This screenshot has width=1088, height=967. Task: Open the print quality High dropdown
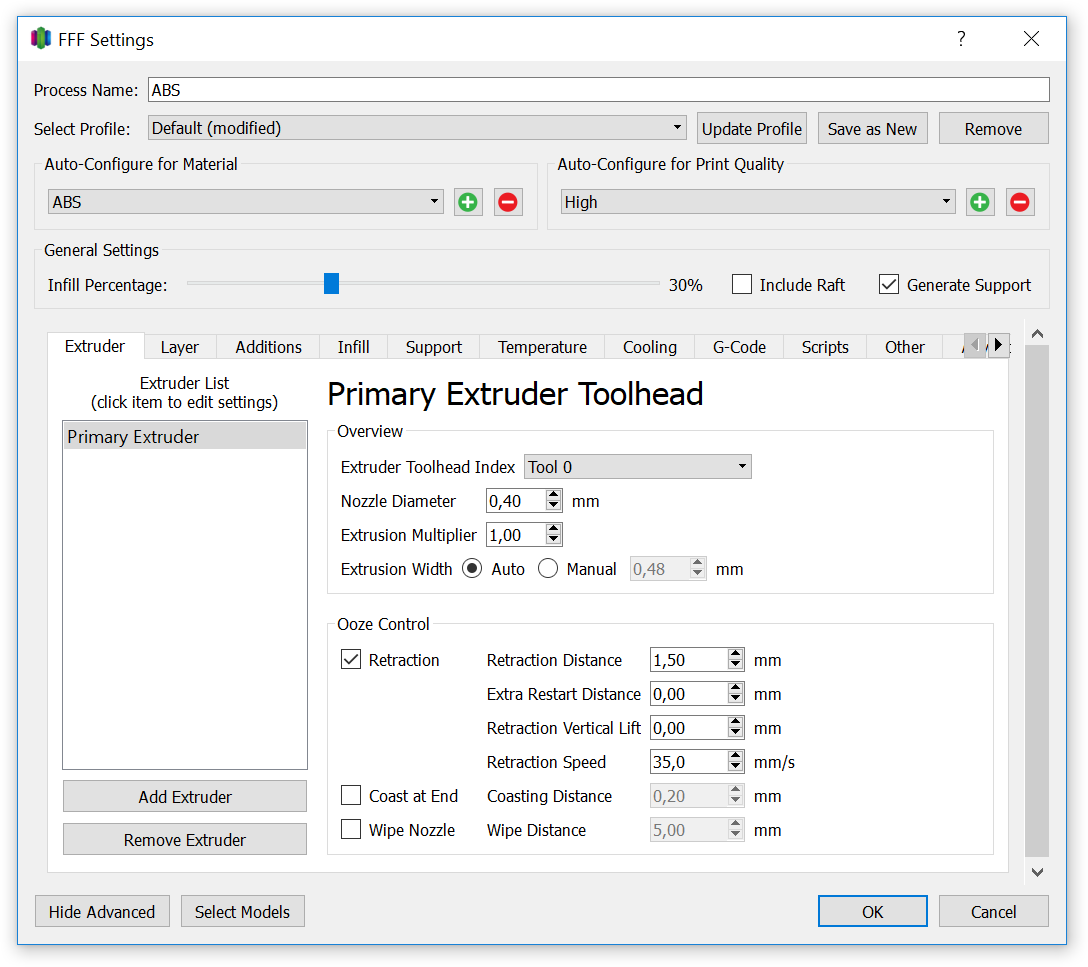[758, 203]
